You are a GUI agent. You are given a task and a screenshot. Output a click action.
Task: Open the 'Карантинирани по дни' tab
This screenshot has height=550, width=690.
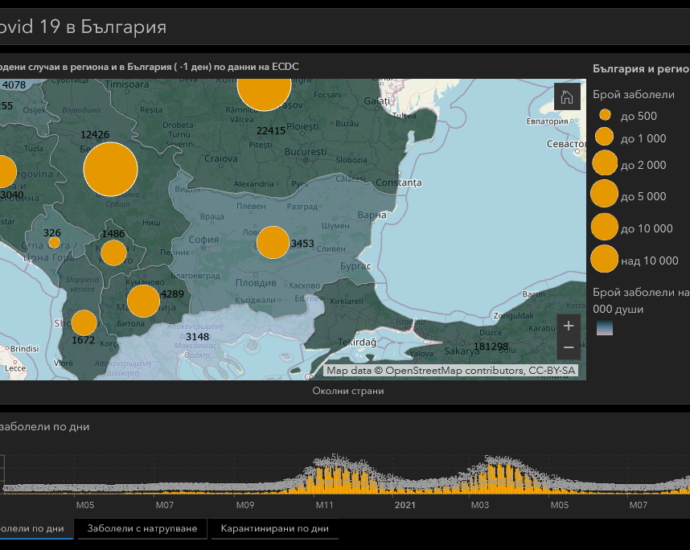point(275,528)
